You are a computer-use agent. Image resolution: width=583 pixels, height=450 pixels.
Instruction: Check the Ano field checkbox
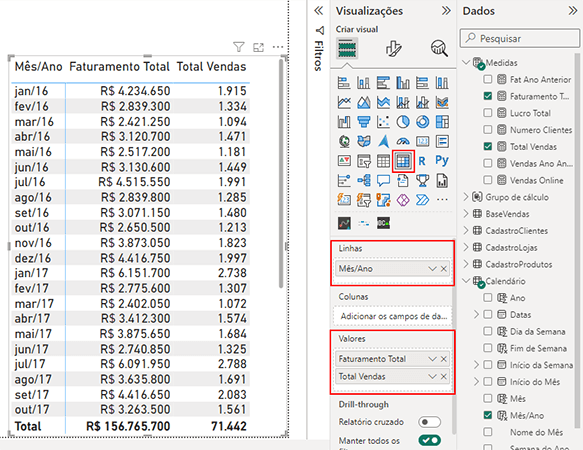click(487, 298)
